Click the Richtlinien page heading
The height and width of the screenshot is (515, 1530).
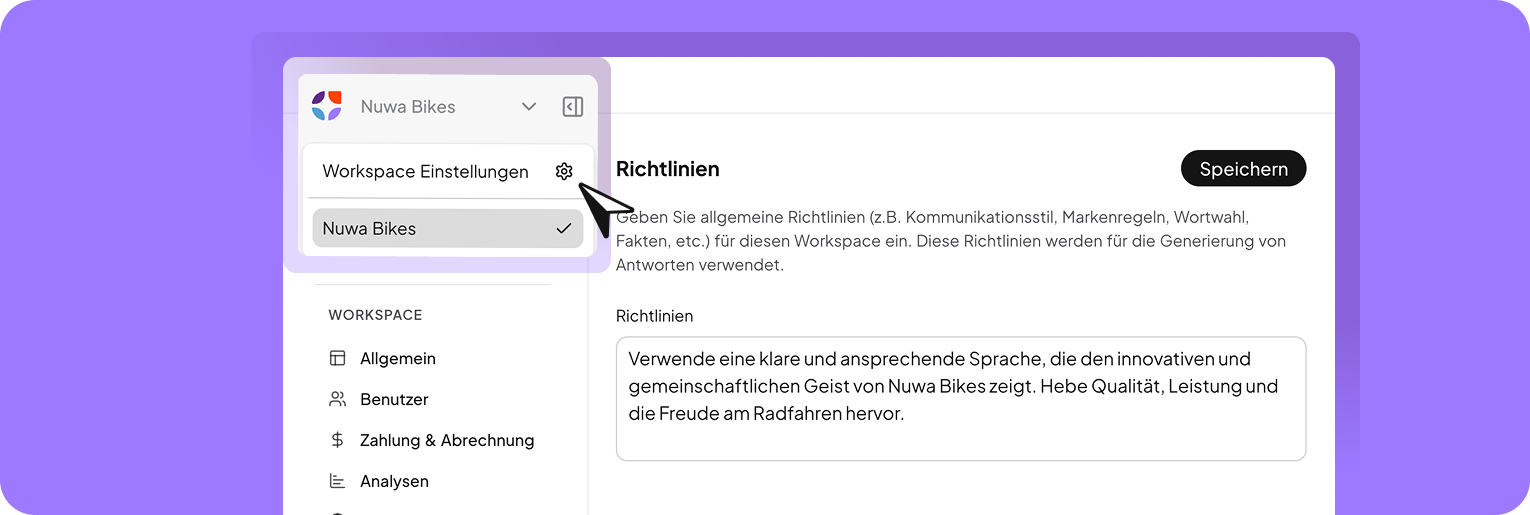tap(668, 169)
